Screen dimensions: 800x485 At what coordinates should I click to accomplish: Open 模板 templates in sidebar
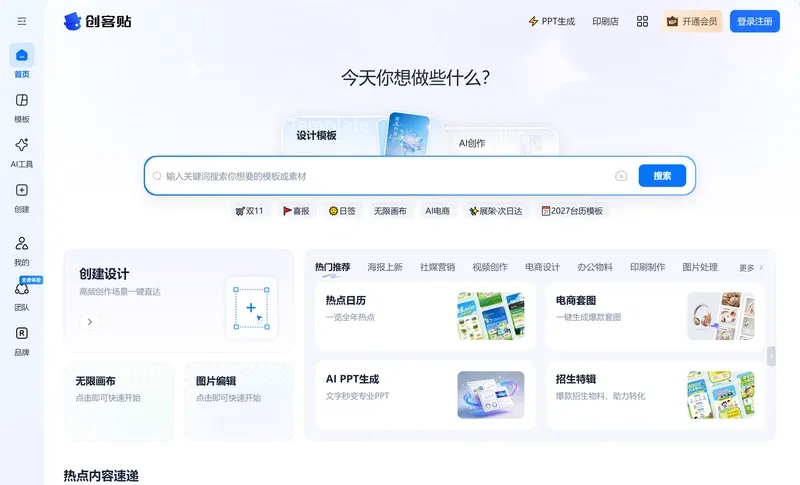point(21,108)
